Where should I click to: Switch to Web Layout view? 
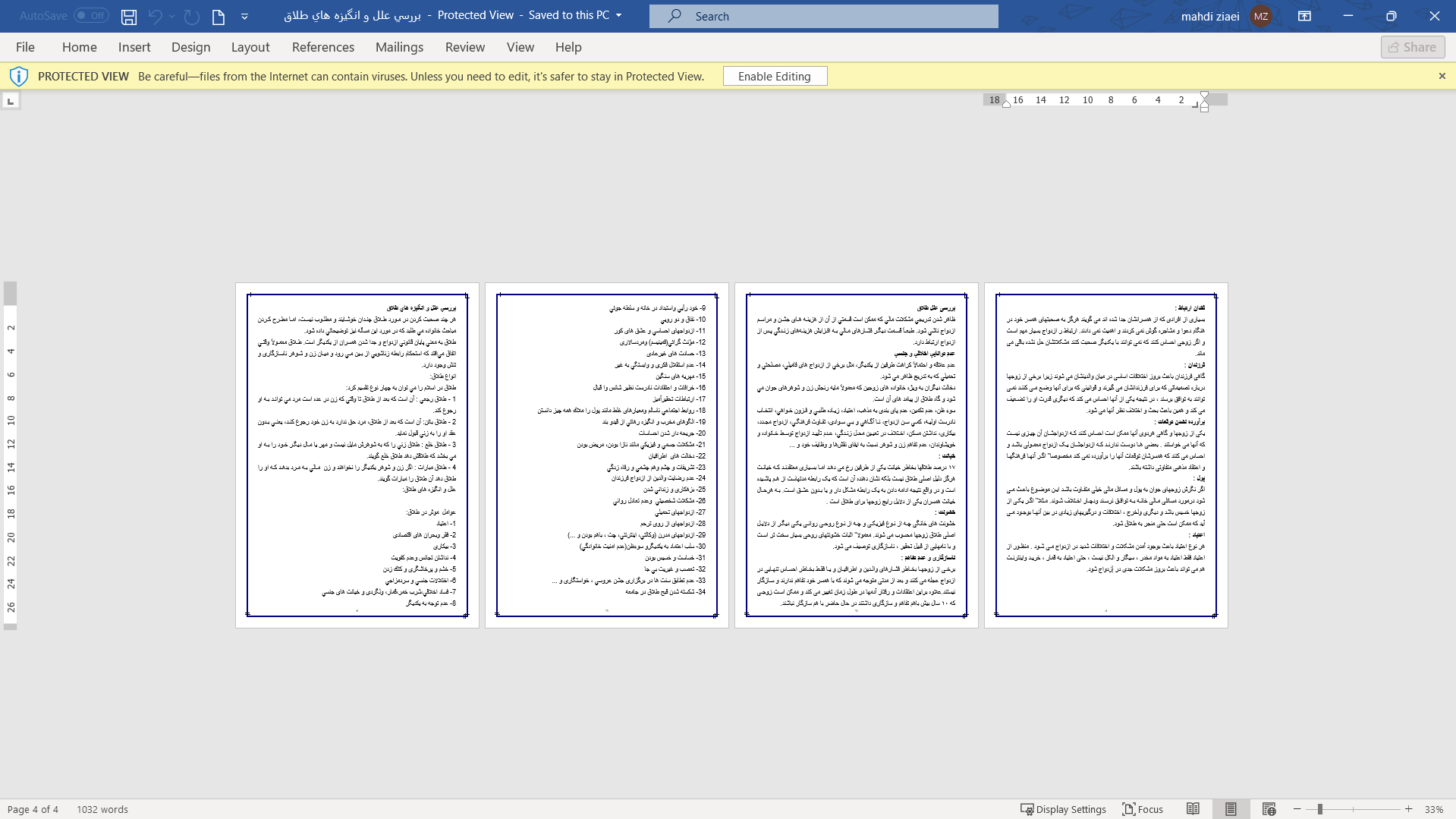pyautogui.click(x=1269, y=809)
